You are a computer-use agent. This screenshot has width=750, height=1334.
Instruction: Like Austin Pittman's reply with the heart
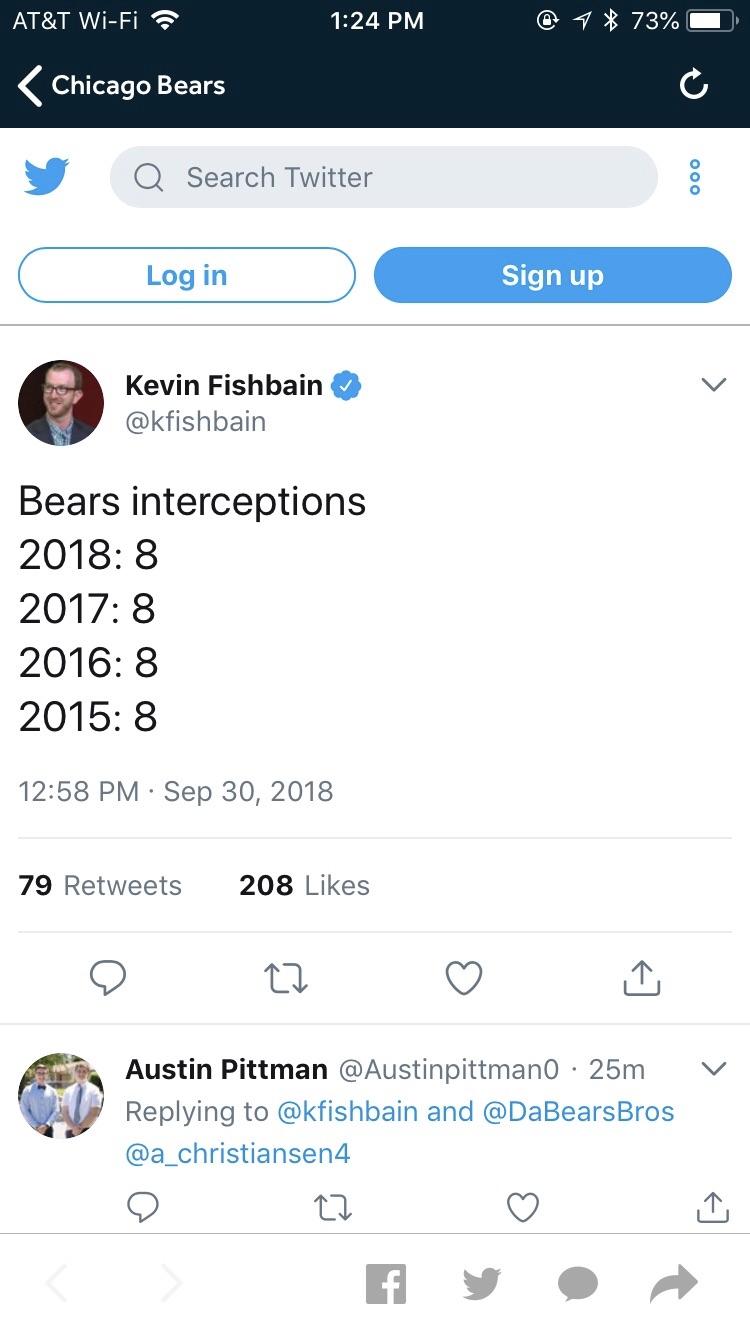(x=523, y=1207)
